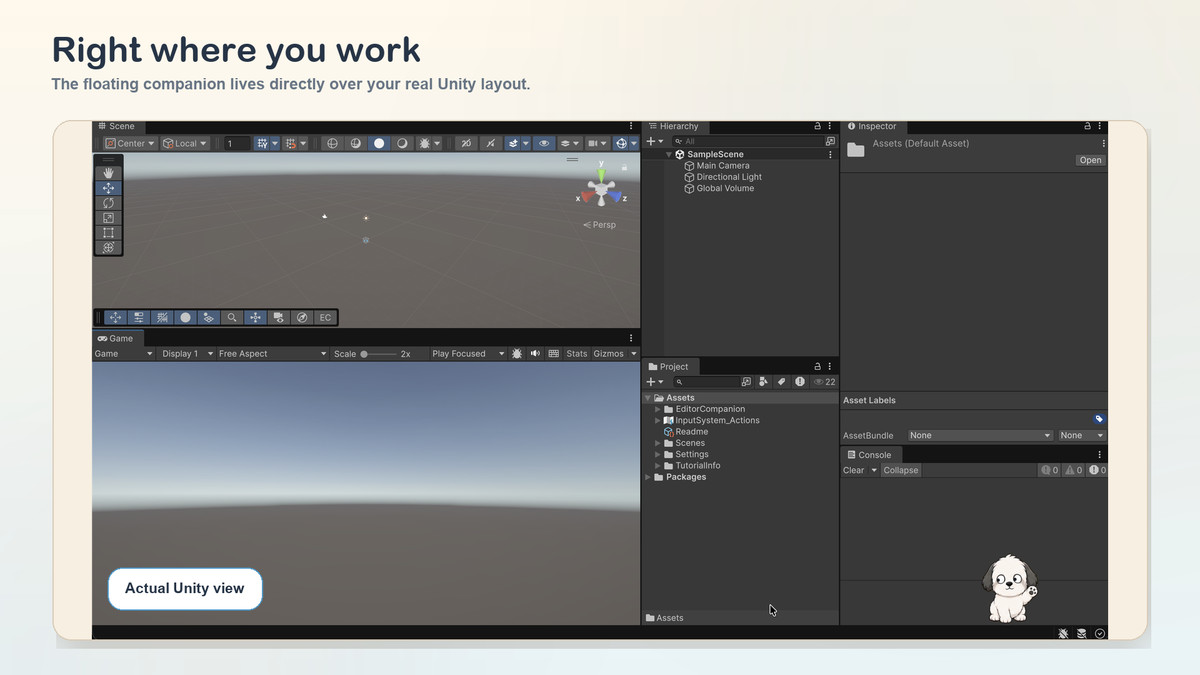Click the camera overlay icon in bottom toolbar
The width and height of the screenshot is (1200, 675).
coord(279,317)
